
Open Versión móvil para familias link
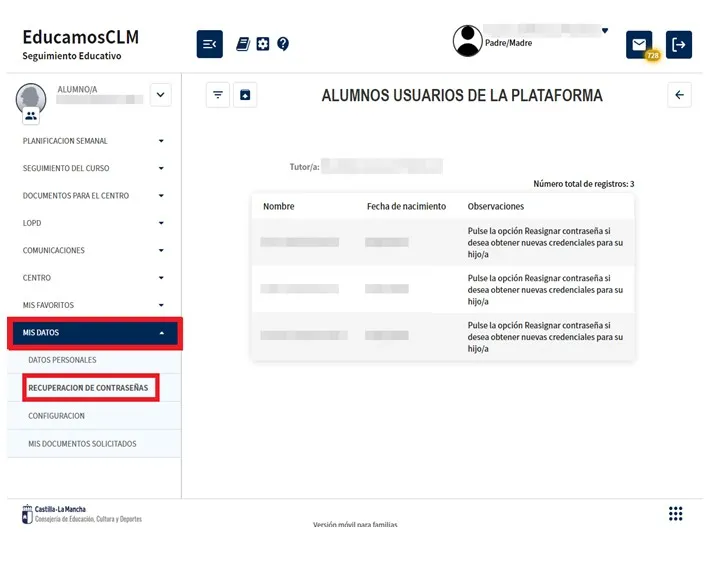click(x=355, y=524)
